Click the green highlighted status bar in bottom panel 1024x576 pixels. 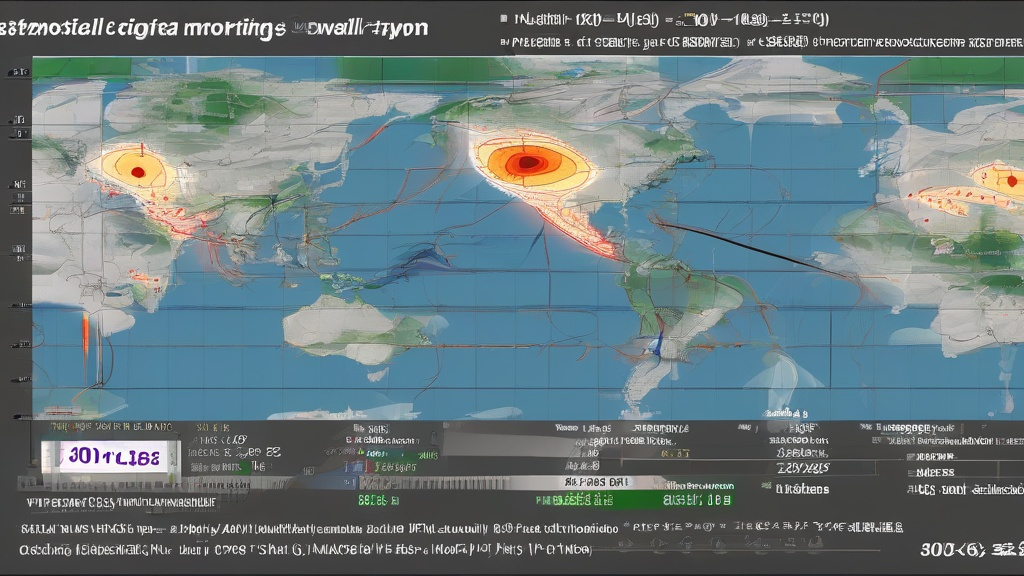[635, 500]
